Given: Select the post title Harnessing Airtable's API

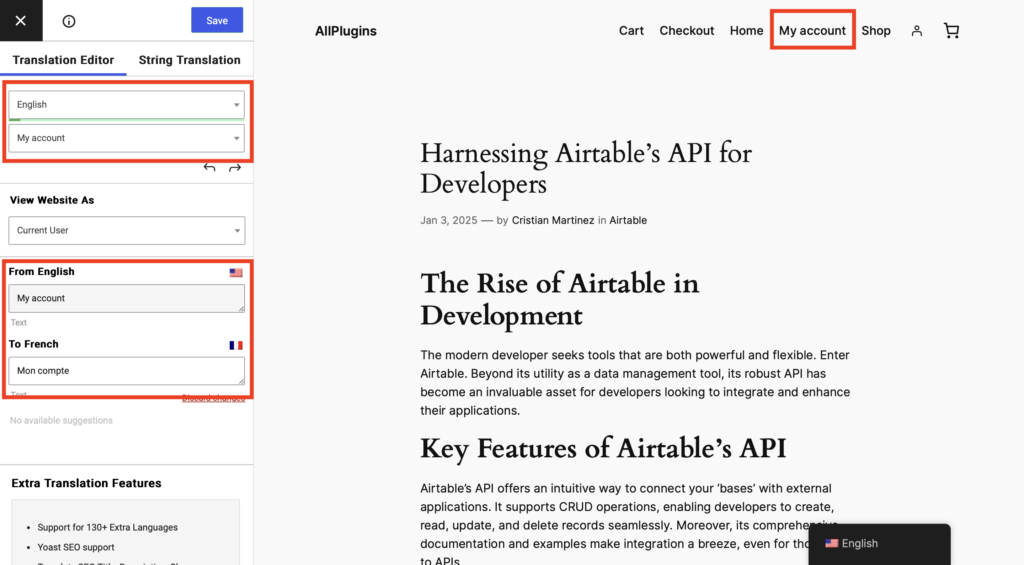Looking at the screenshot, I should [x=586, y=169].
